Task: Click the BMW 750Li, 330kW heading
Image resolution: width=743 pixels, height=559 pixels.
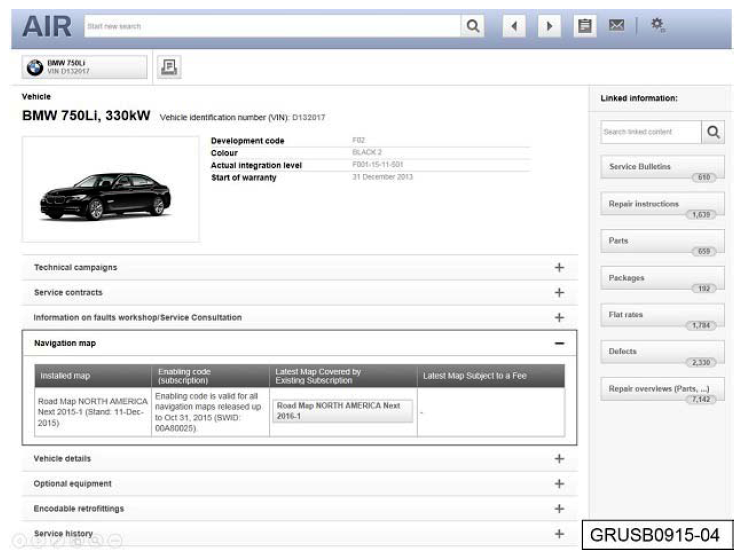Action: click(x=86, y=116)
